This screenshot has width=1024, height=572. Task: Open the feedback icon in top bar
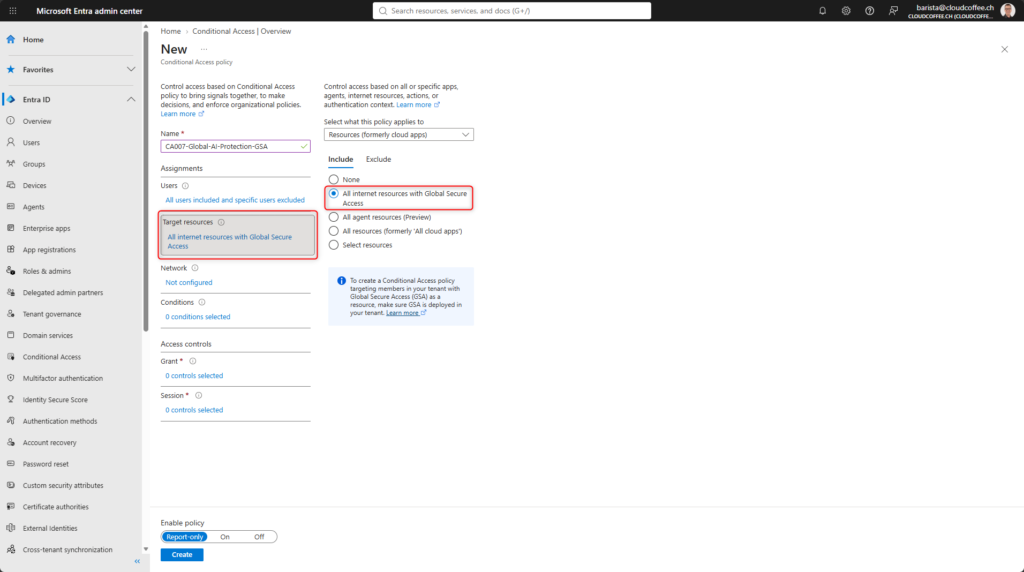[x=893, y=10]
